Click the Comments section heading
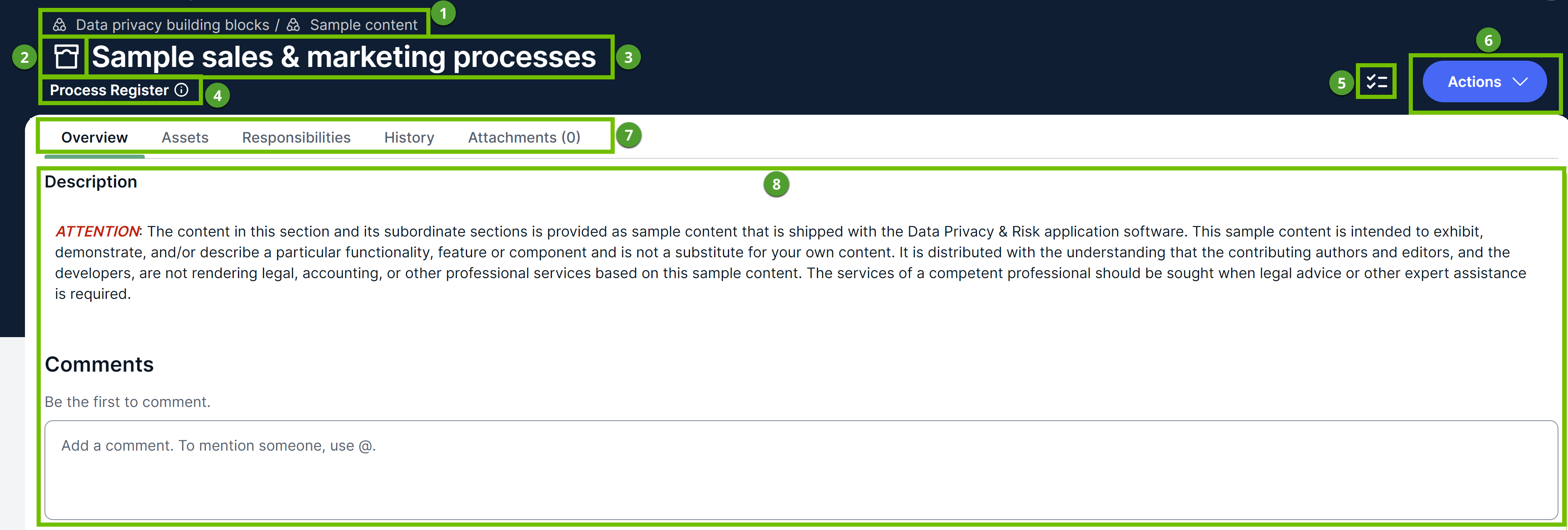 pyautogui.click(x=99, y=365)
